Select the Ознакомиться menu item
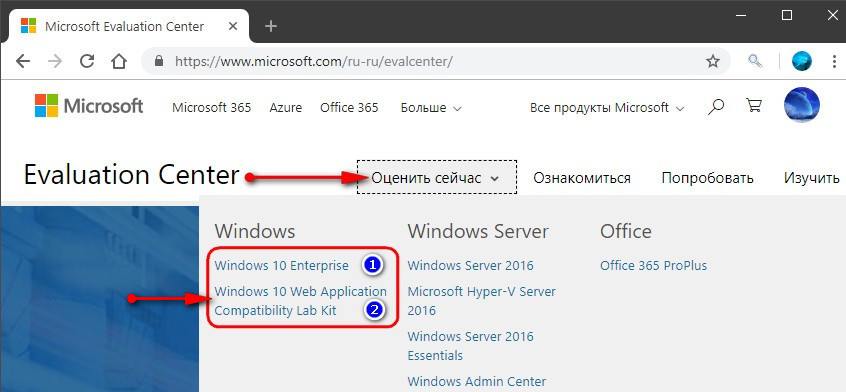Image resolution: width=846 pixels, height=392 pixels. (582, 178)
